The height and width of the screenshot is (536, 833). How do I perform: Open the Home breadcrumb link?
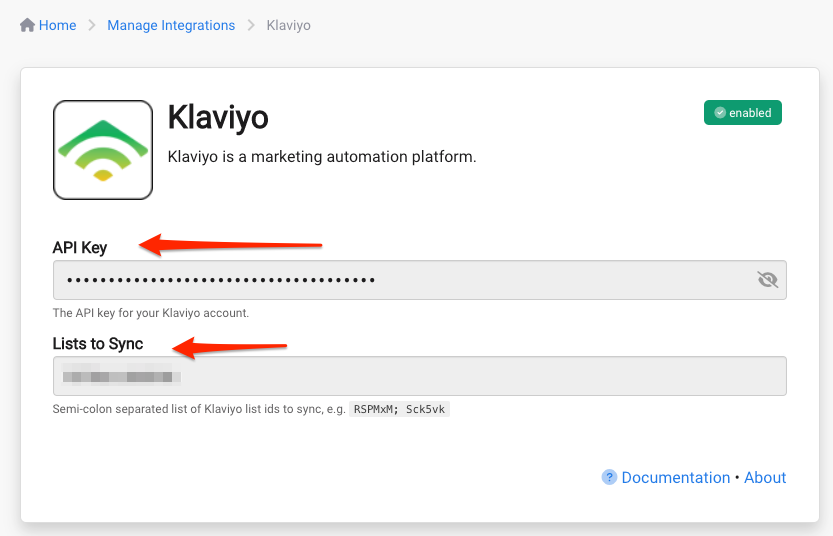tap(57, 25)
